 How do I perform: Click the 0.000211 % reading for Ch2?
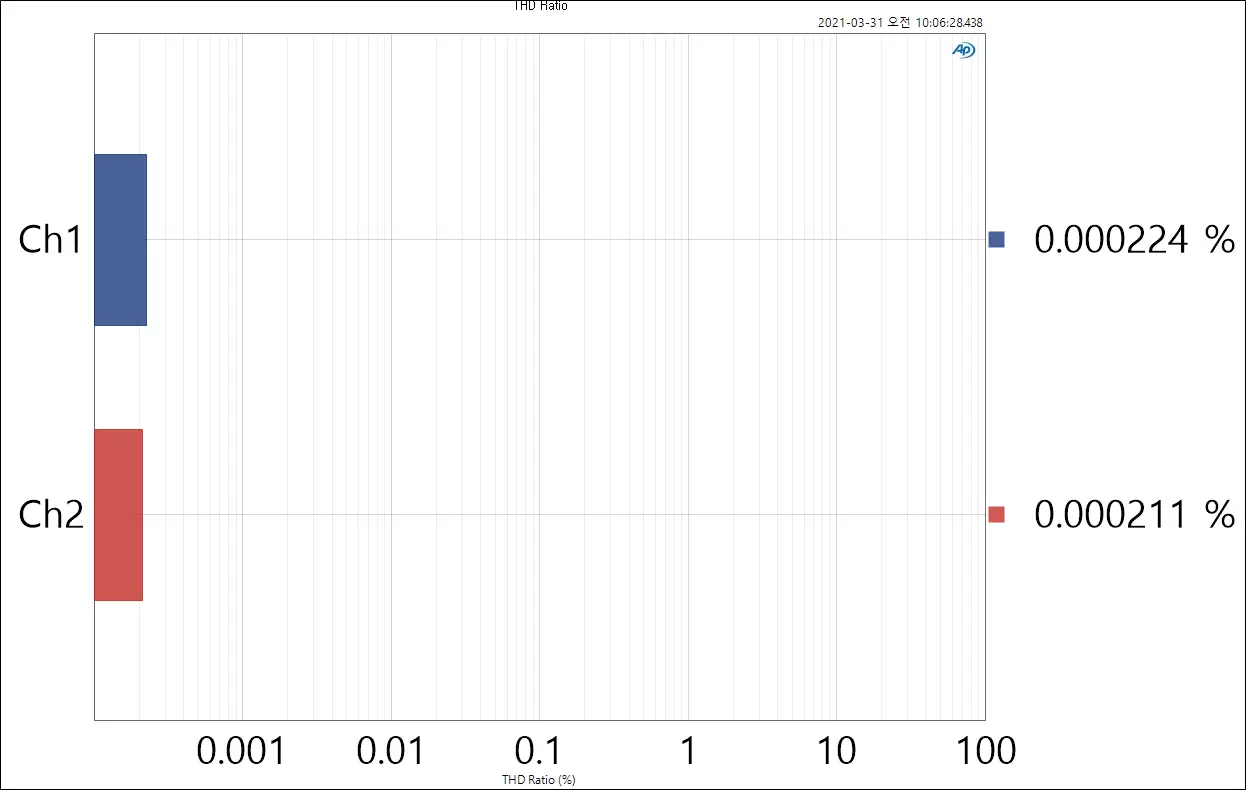click(1113, 515)
